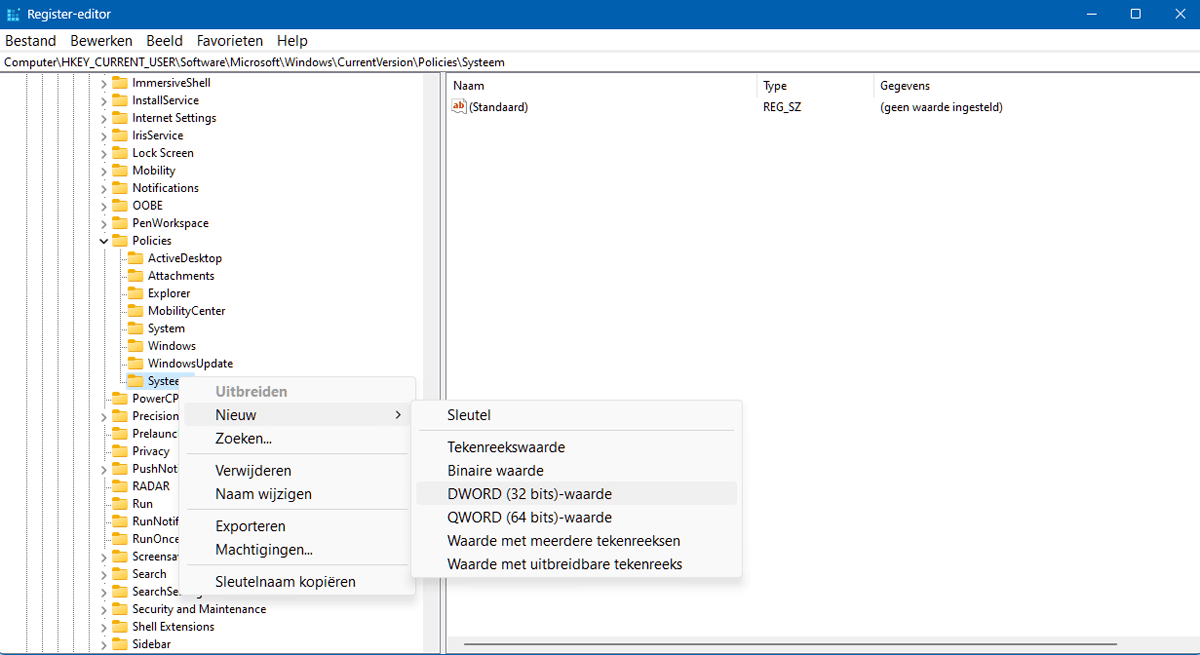Screen dimensions: 1200x655
Task: Click the MobilityCenter folder icon
Action: tap(136, 311)
